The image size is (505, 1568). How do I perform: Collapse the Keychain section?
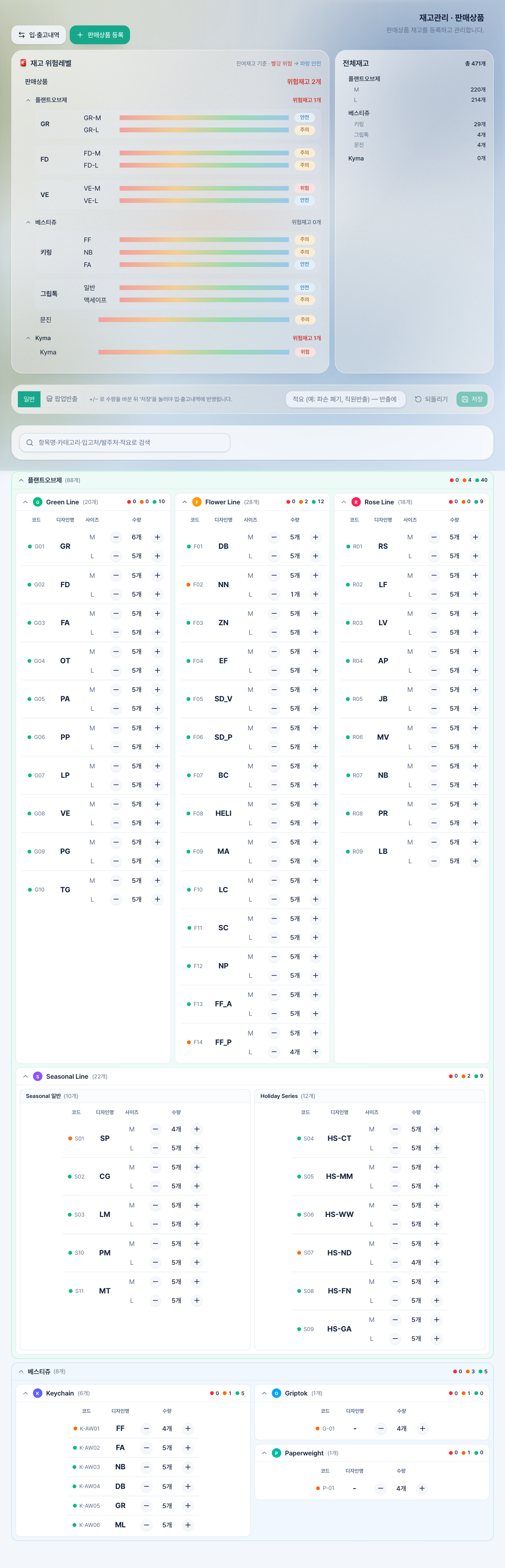[25, 1393]
